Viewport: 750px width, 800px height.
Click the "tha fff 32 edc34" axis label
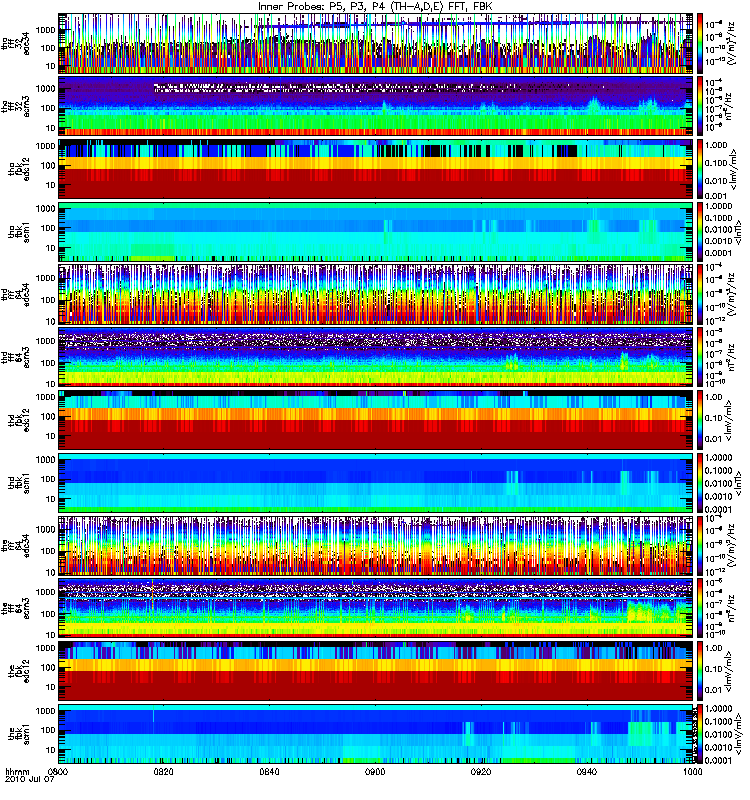[x=15, y=43]
